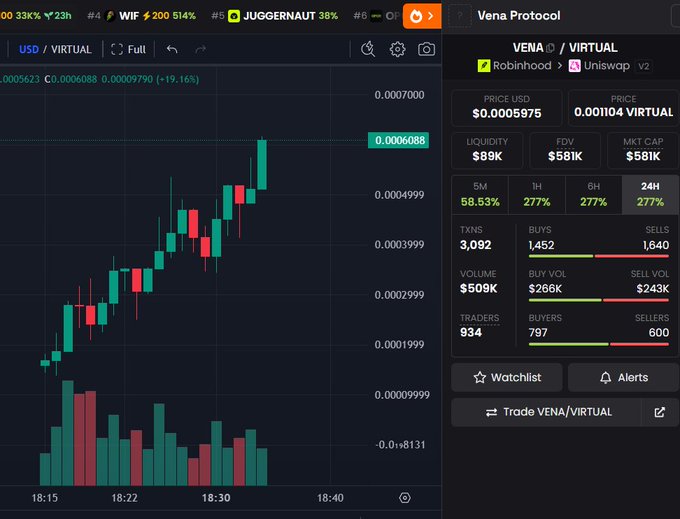Open the trending fire icon button
Viewport: 680px width, 519px height.
[x=422, y=16]
